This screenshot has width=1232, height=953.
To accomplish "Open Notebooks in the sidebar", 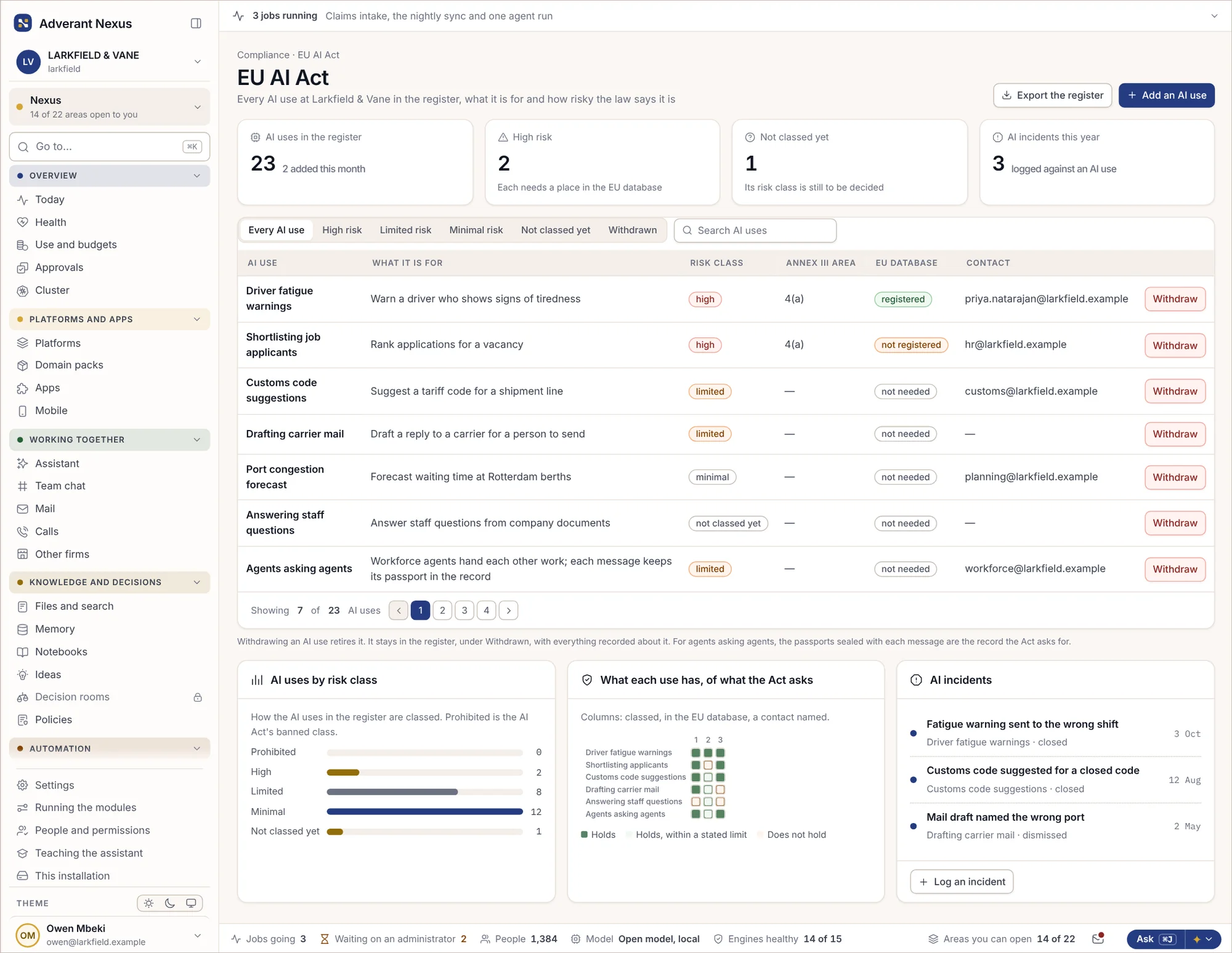I will tap(110, 652).
